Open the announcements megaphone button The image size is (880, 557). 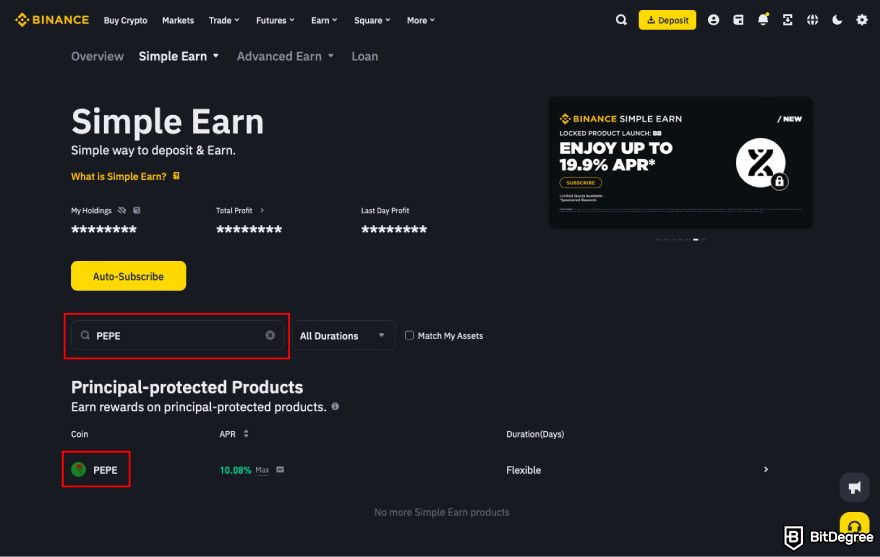854,487
